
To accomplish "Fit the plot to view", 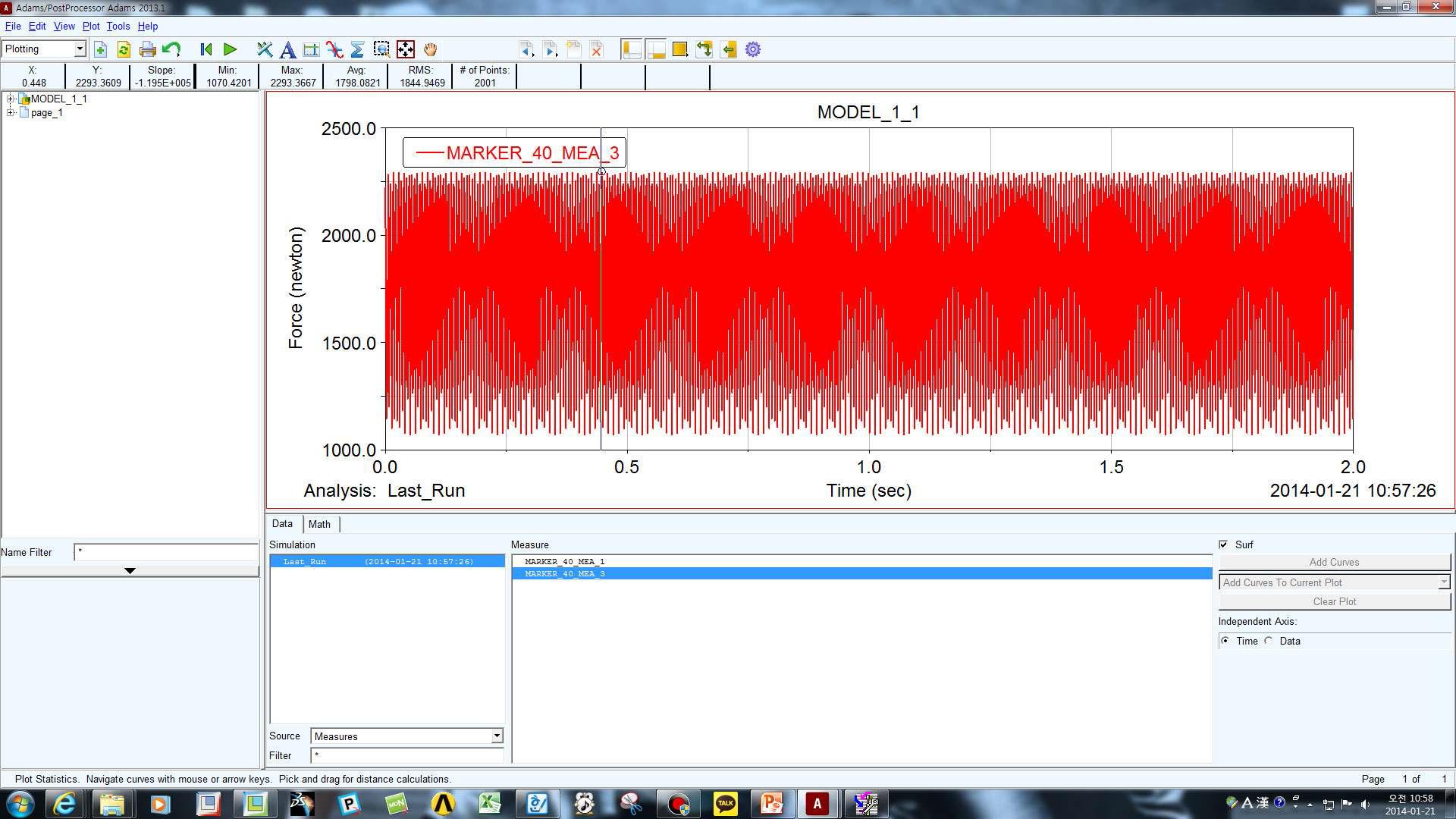I will 406,50.
